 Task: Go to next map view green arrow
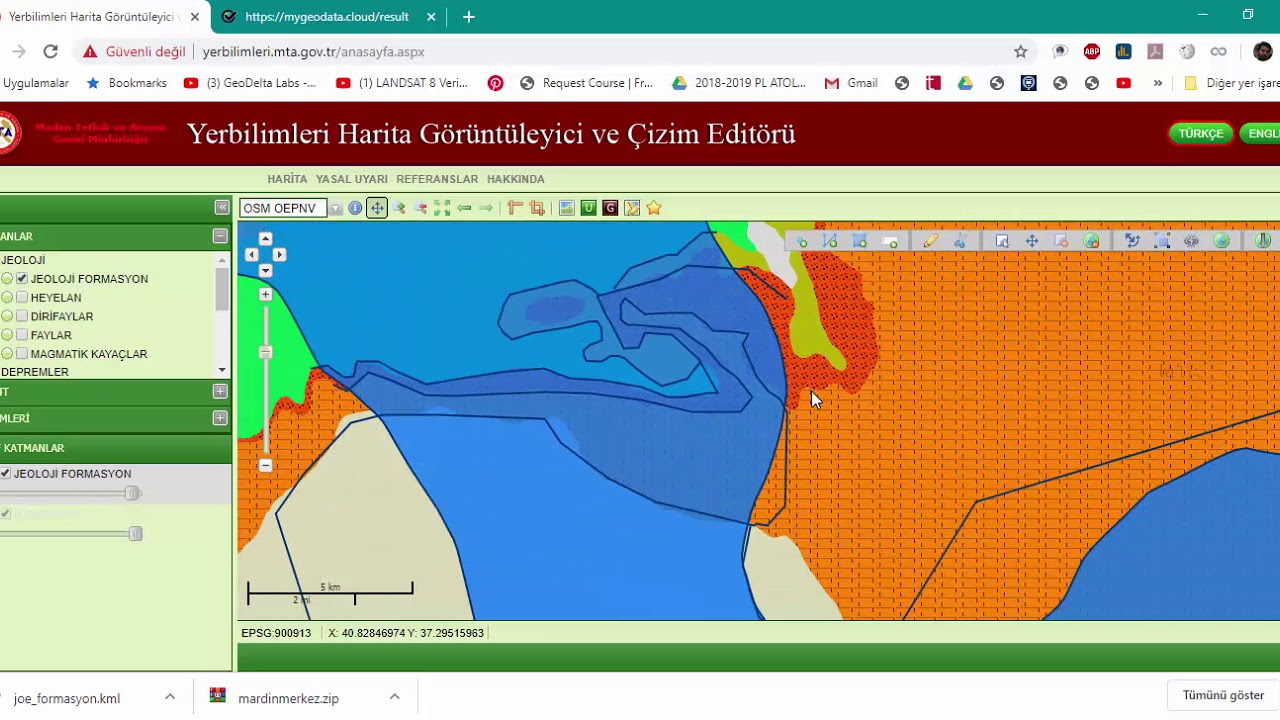(486, 208)
